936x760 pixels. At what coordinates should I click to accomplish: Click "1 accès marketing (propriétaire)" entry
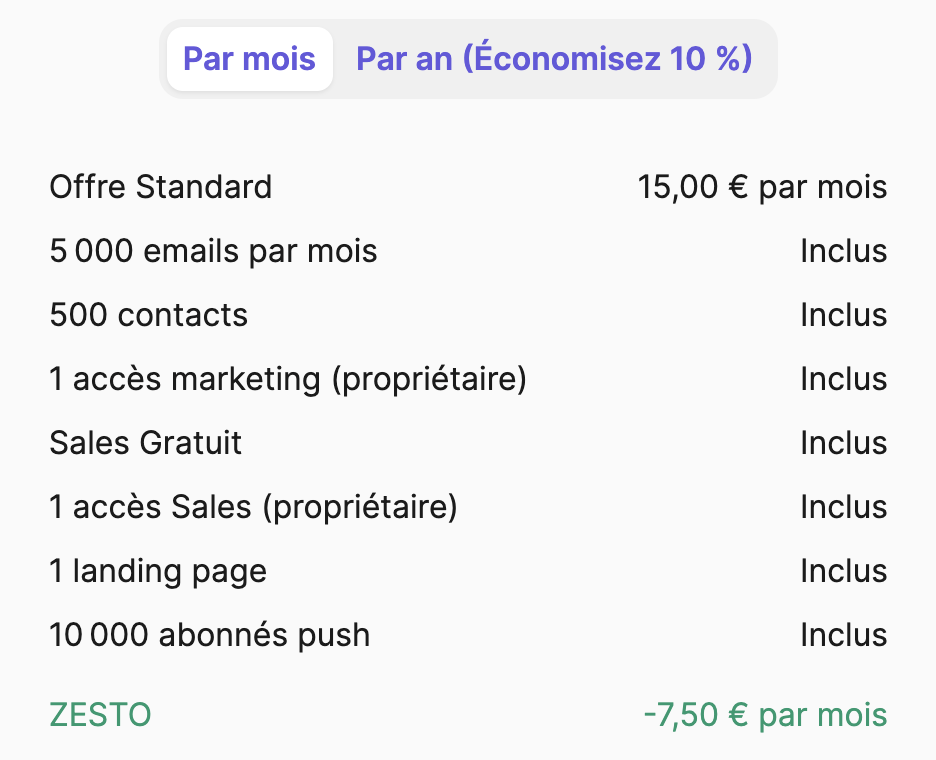pos(287,379)
